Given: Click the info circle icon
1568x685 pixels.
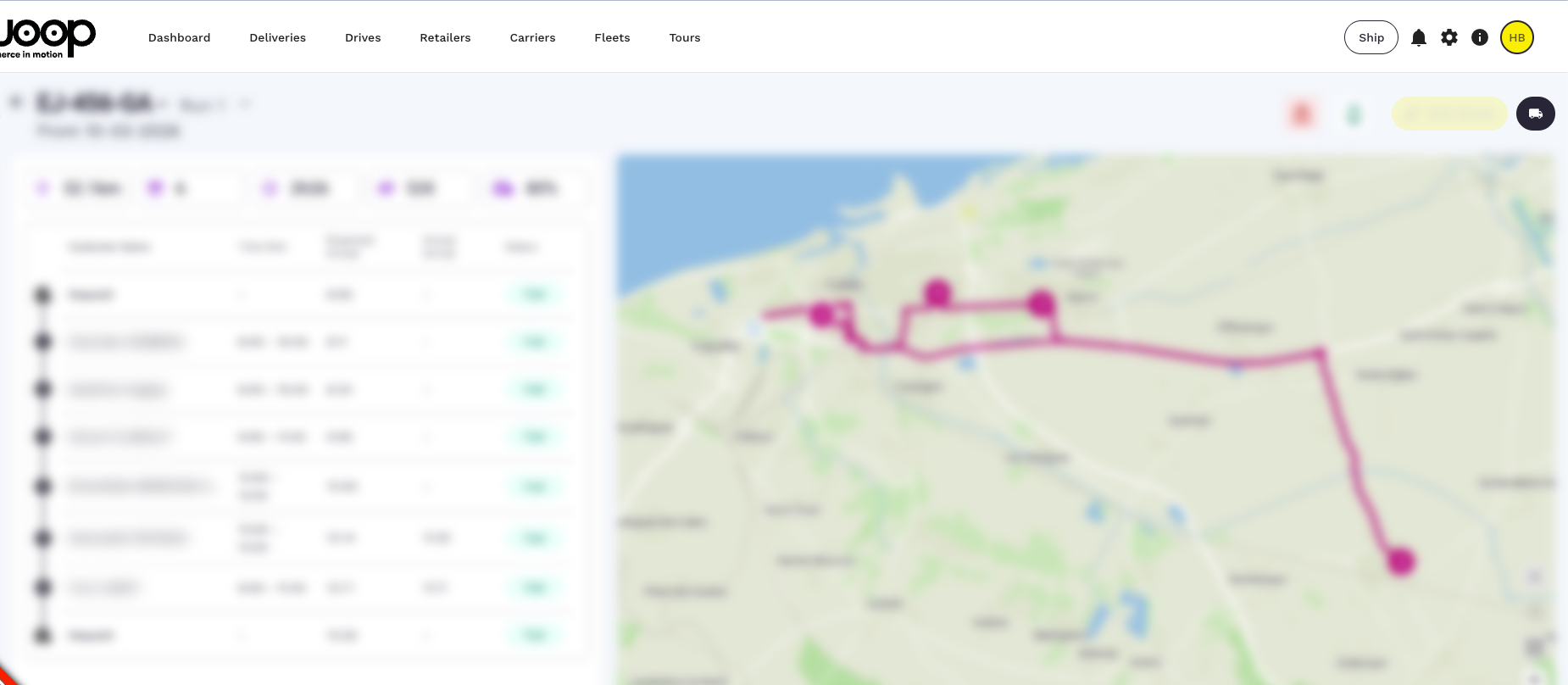Looking at the screenshot, I should pyautogui.click(x=1480, y=37).
